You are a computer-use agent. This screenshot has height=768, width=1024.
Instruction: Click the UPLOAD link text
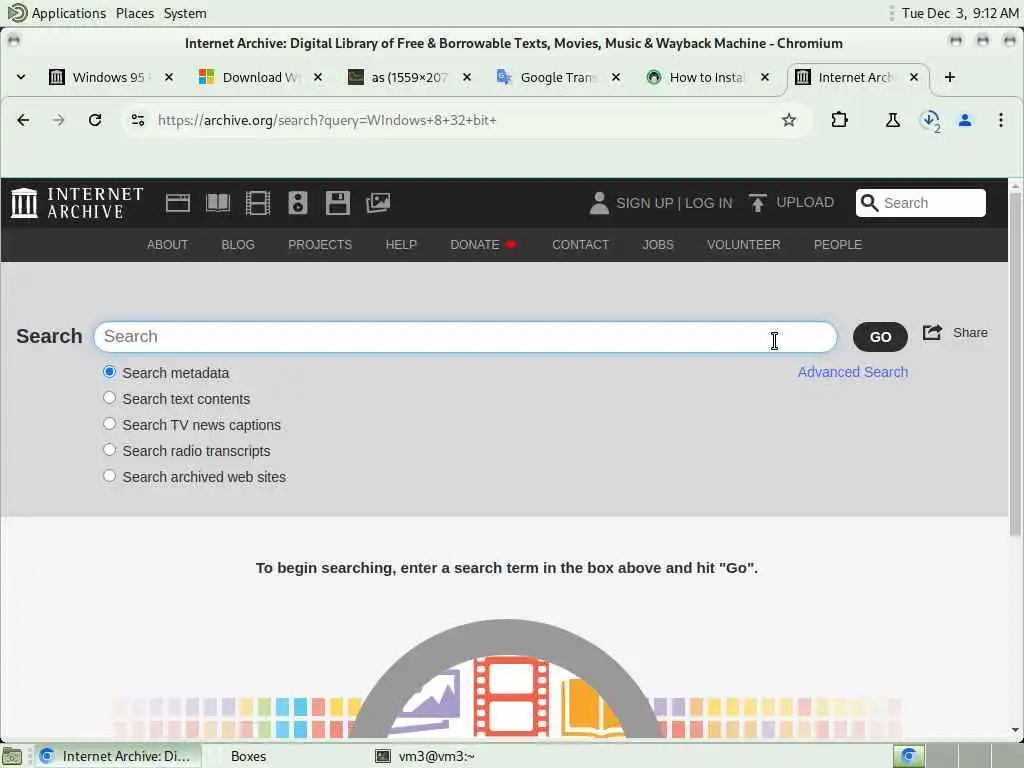pos(805,202)
